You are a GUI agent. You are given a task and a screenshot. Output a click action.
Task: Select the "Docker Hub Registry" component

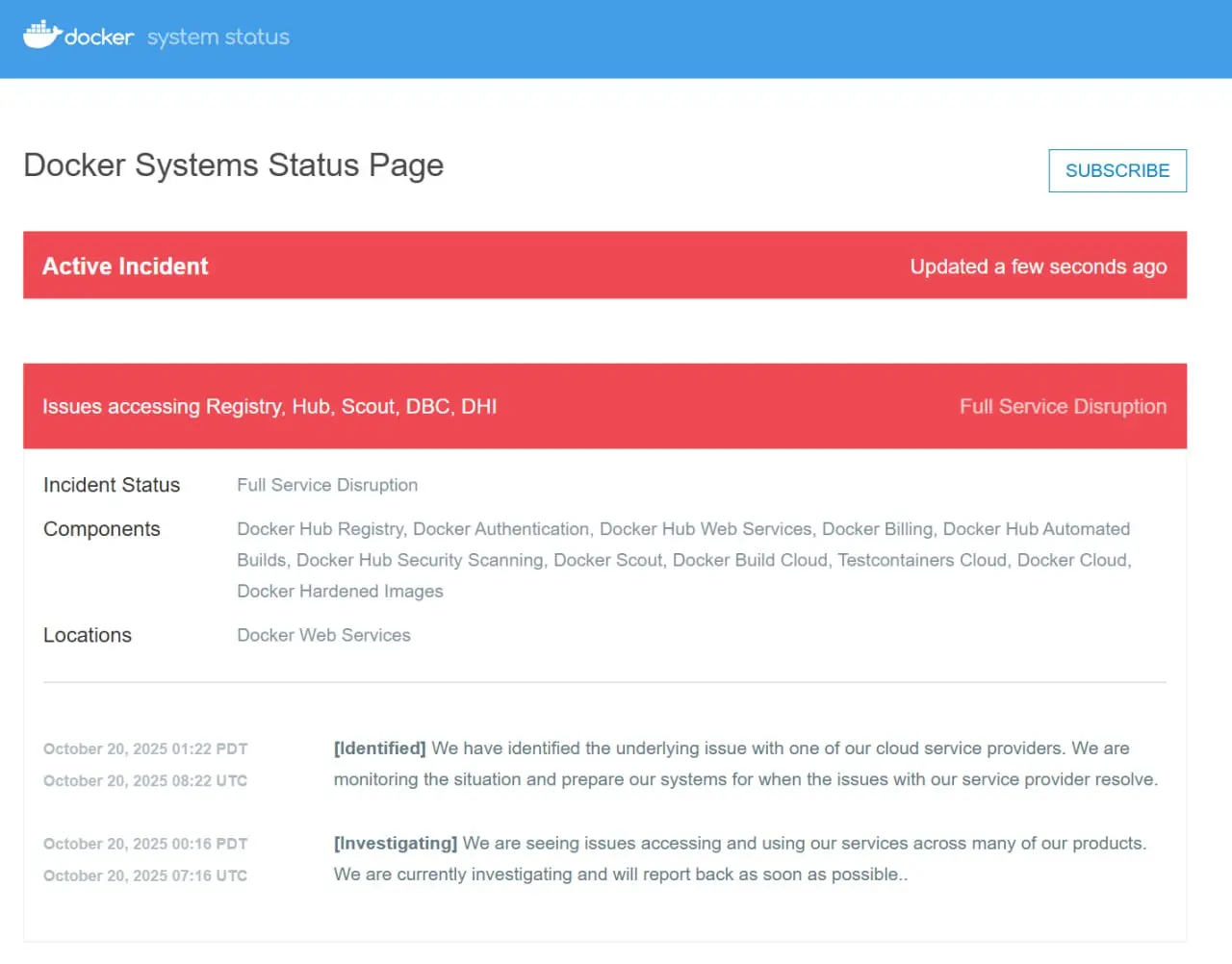[x=321, y=529]
